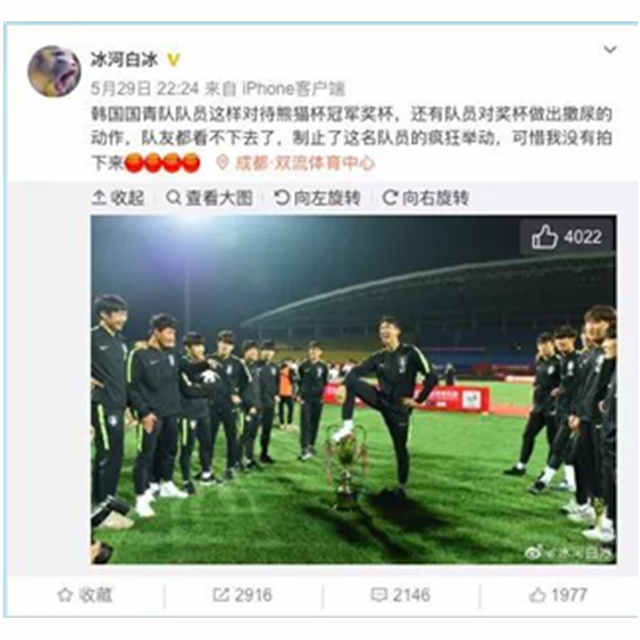Rotate the image left with 向左旋转
Image resolution: width=640 pixels, height=640 pixels.
(318, 198)
